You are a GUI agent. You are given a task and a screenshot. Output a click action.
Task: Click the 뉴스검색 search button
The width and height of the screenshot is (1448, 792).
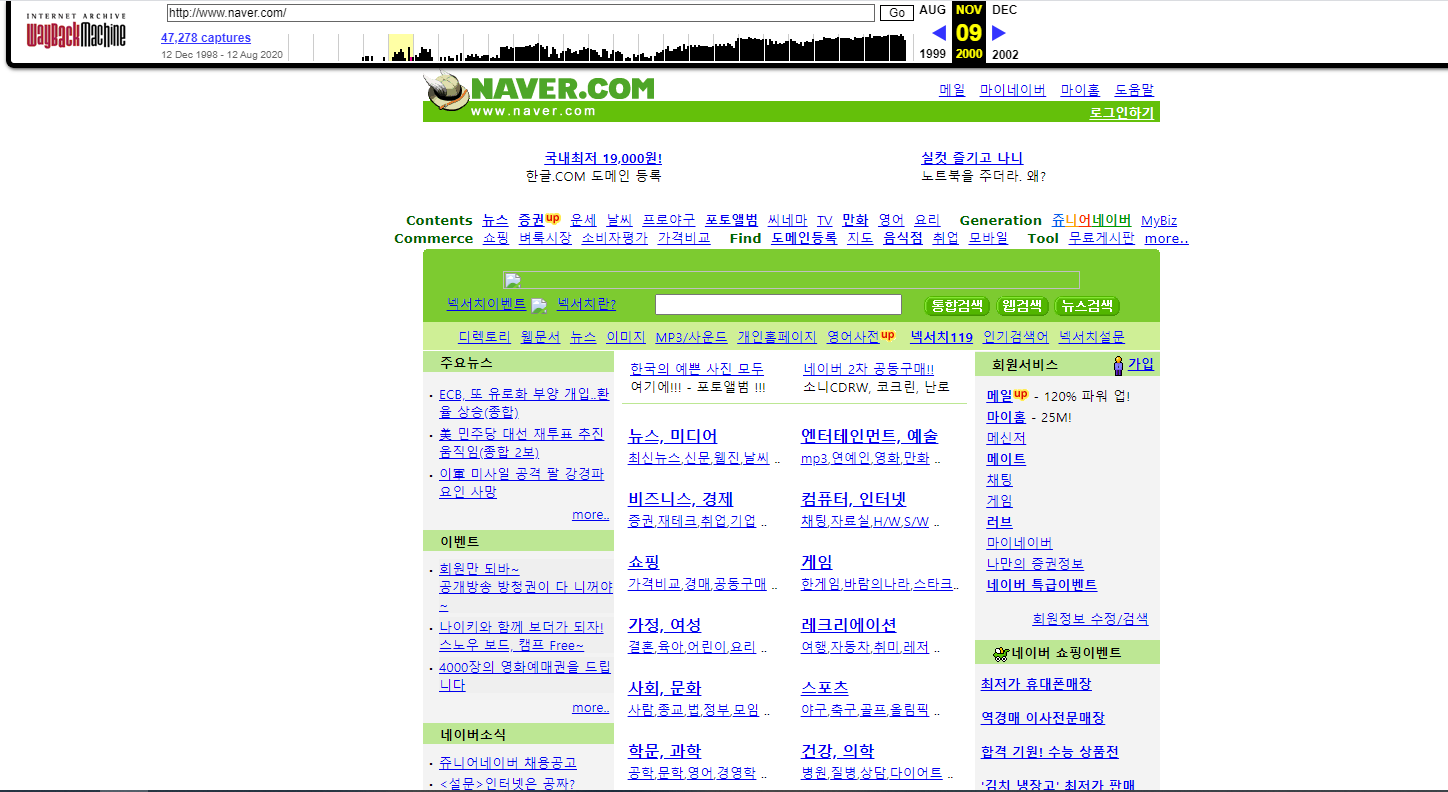coord(1087,306)
